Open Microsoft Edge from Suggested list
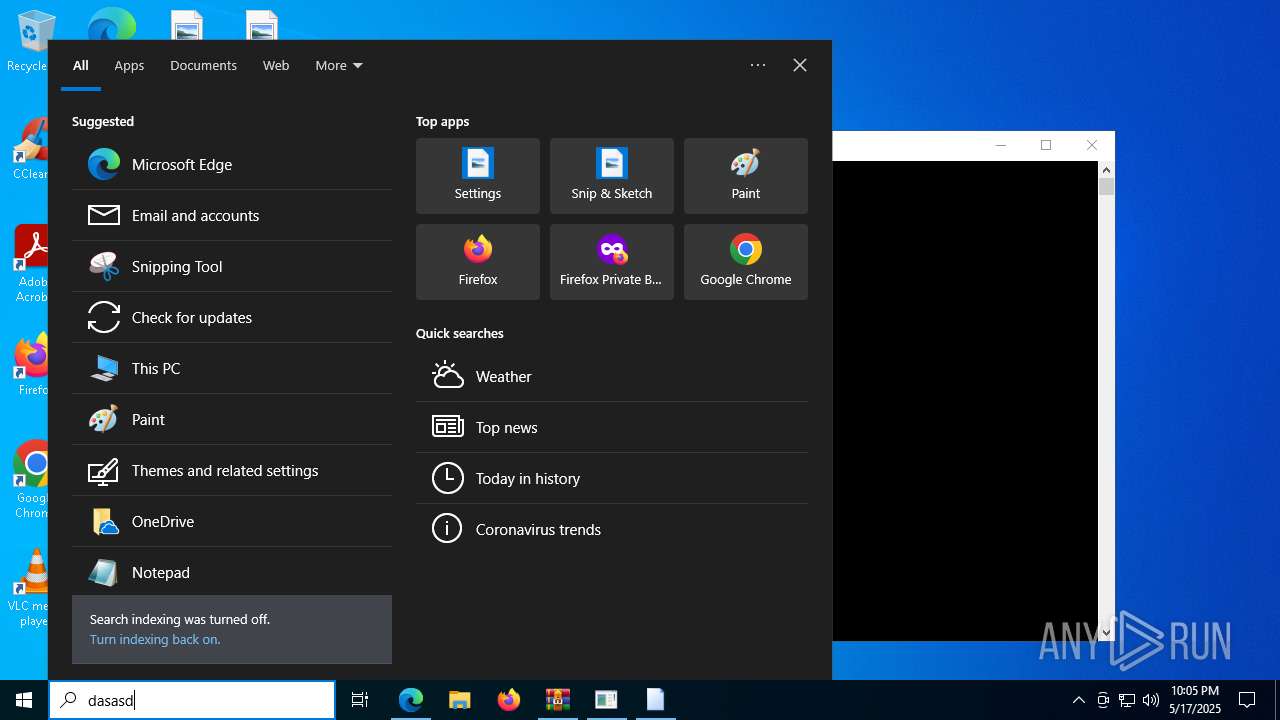This screenshot has height=720, width=1280. pyautogui.click(x=232, y=164)
